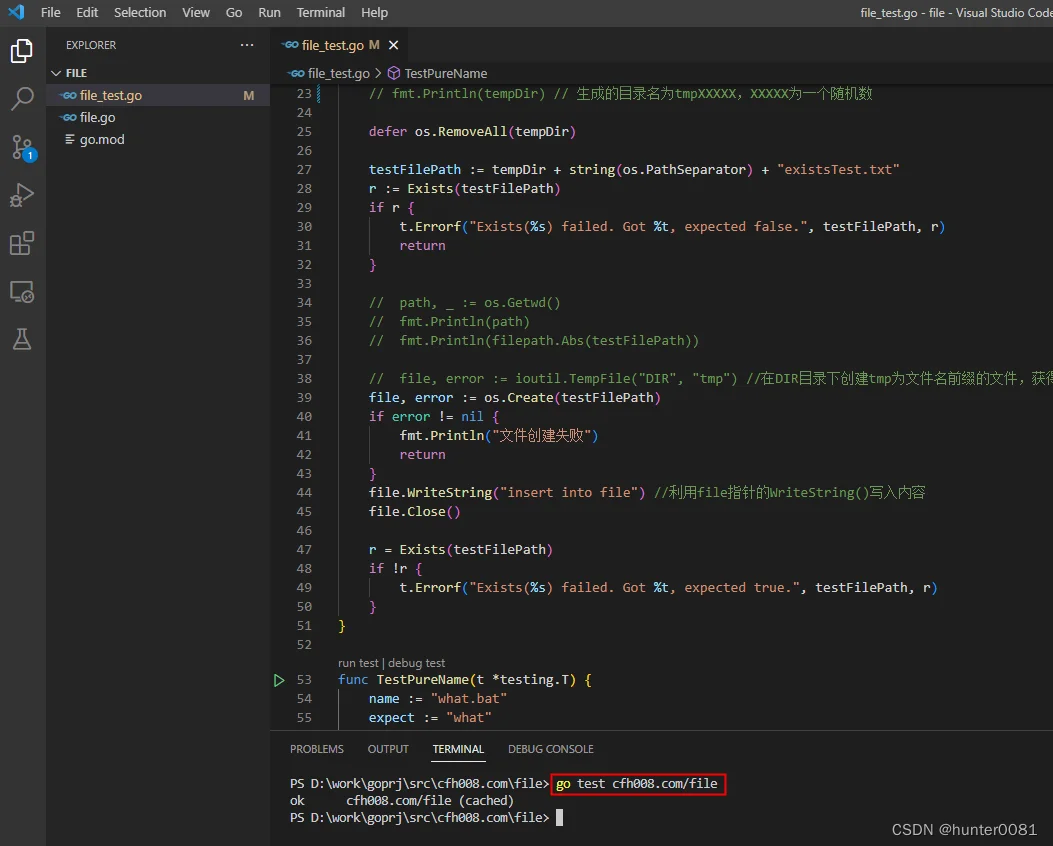
Task: Switch to the OUTPUT panel tab
Action: click(387, 749)
